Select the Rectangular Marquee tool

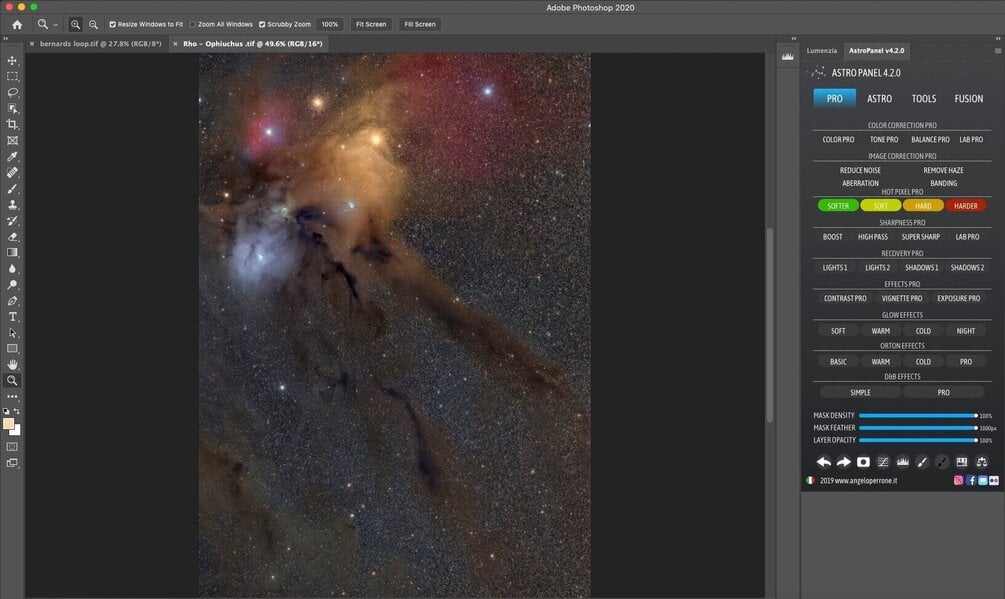(x=12, y=76)
